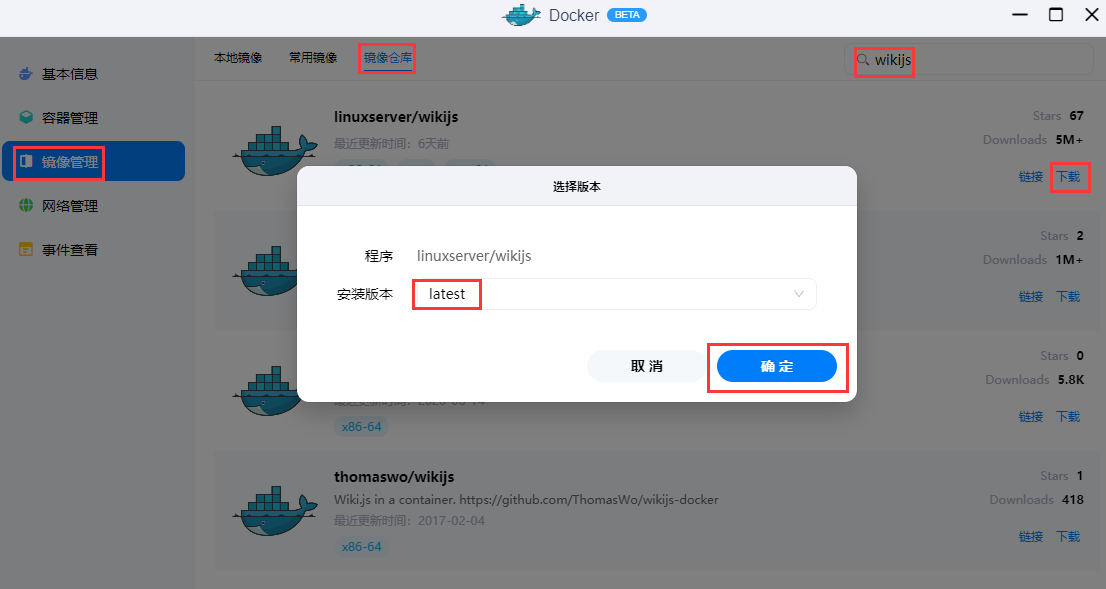
Task: Click the 选择版本 dialog title
Action: (576, 187)
